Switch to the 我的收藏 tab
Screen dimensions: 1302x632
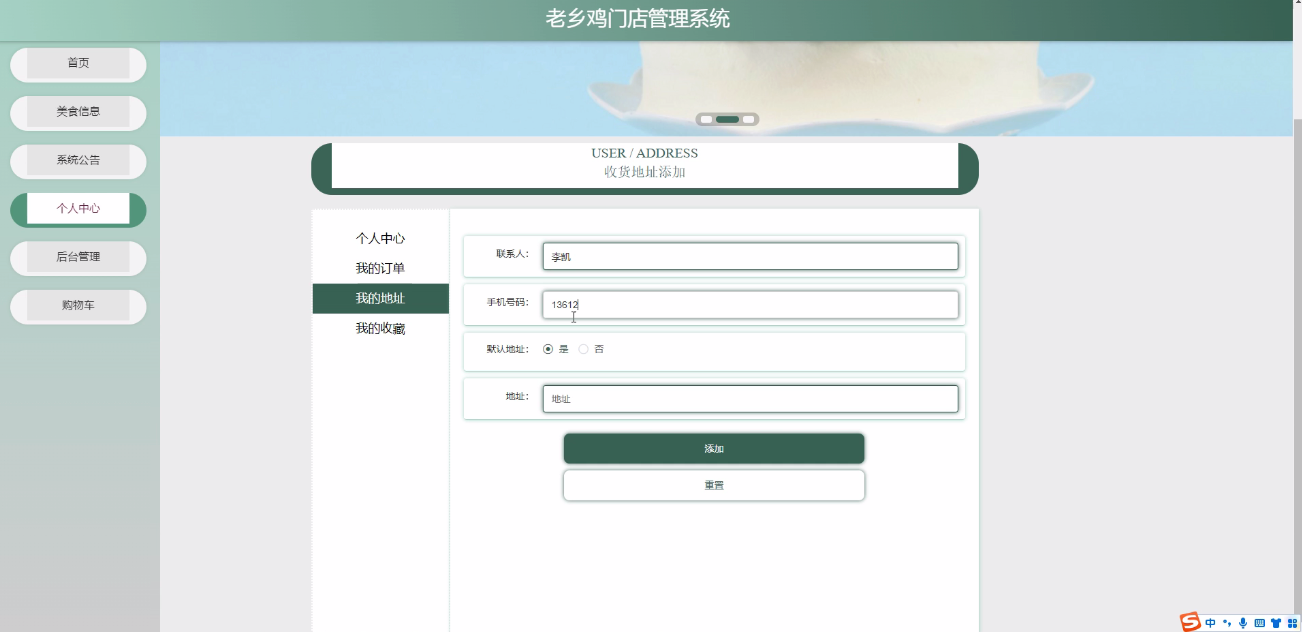coord(380,329)
